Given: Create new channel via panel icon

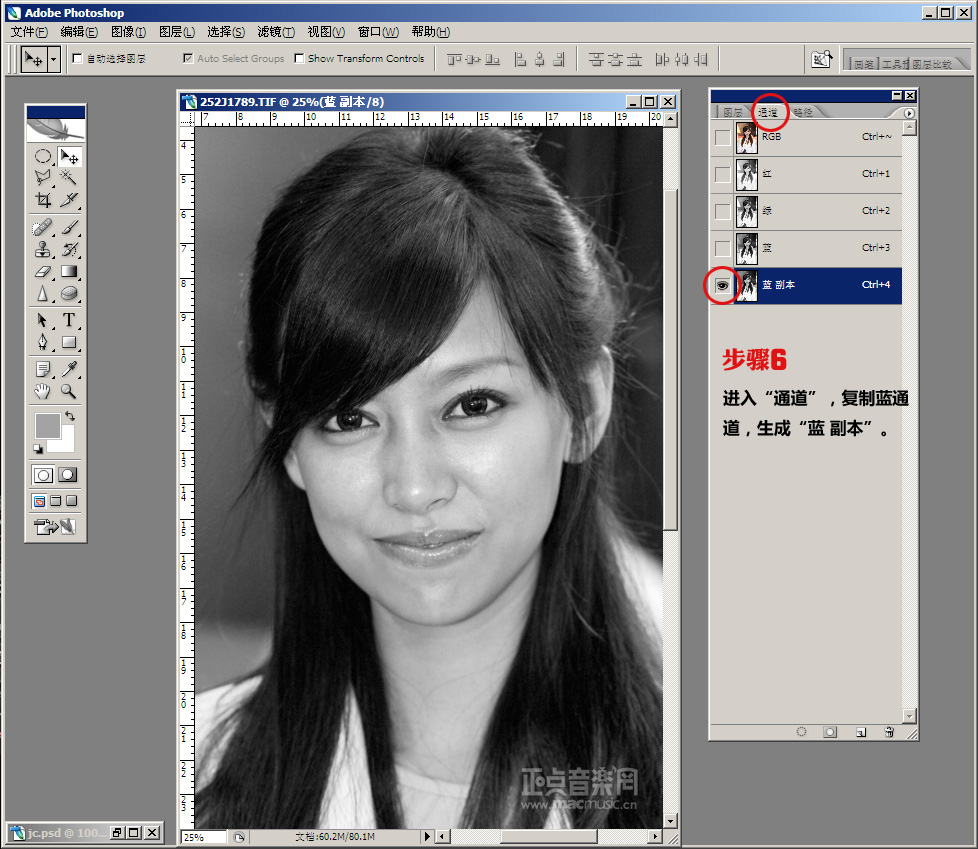Looking at the screenshot, I should (859, 732).
